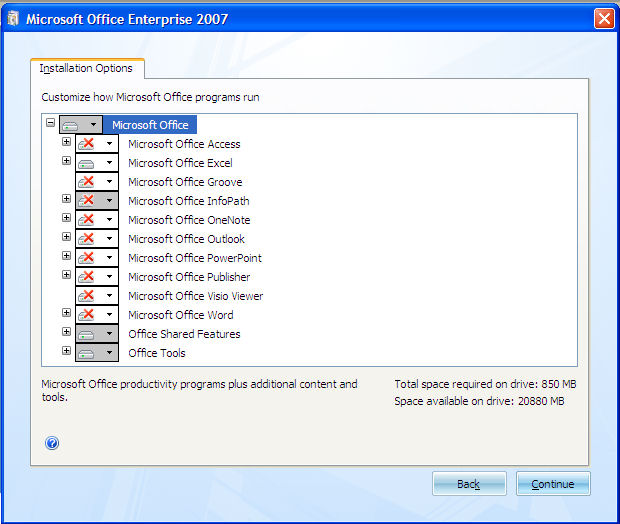
Task: Select Office Tools in the tree
Action: (x=157, y=353)
